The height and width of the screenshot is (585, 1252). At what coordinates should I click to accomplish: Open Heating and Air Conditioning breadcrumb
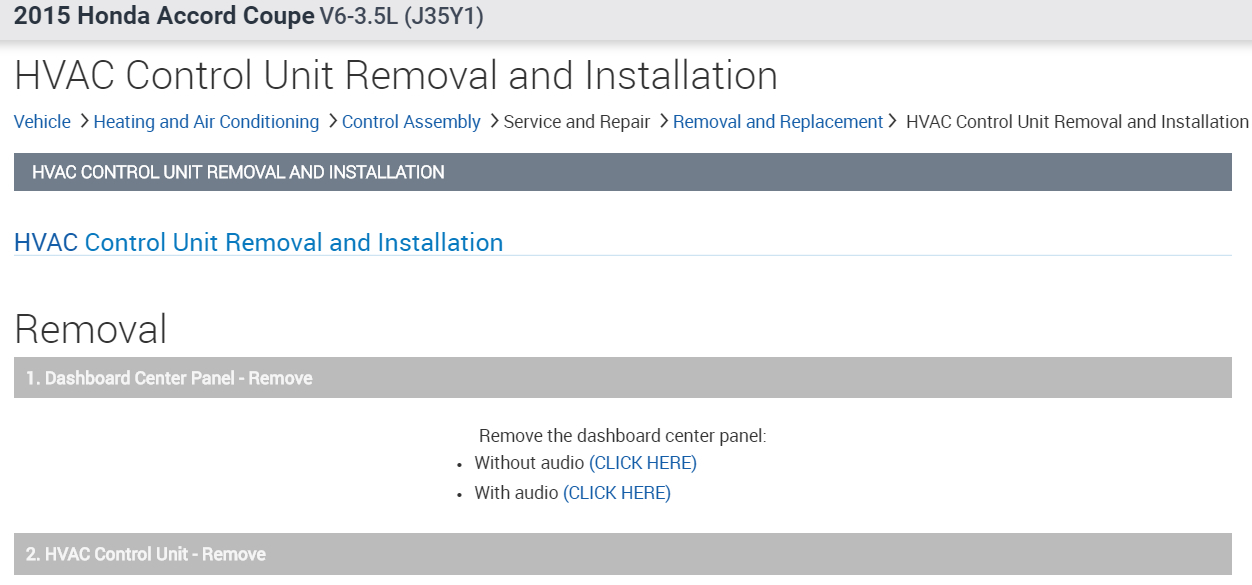click(206, 122)
